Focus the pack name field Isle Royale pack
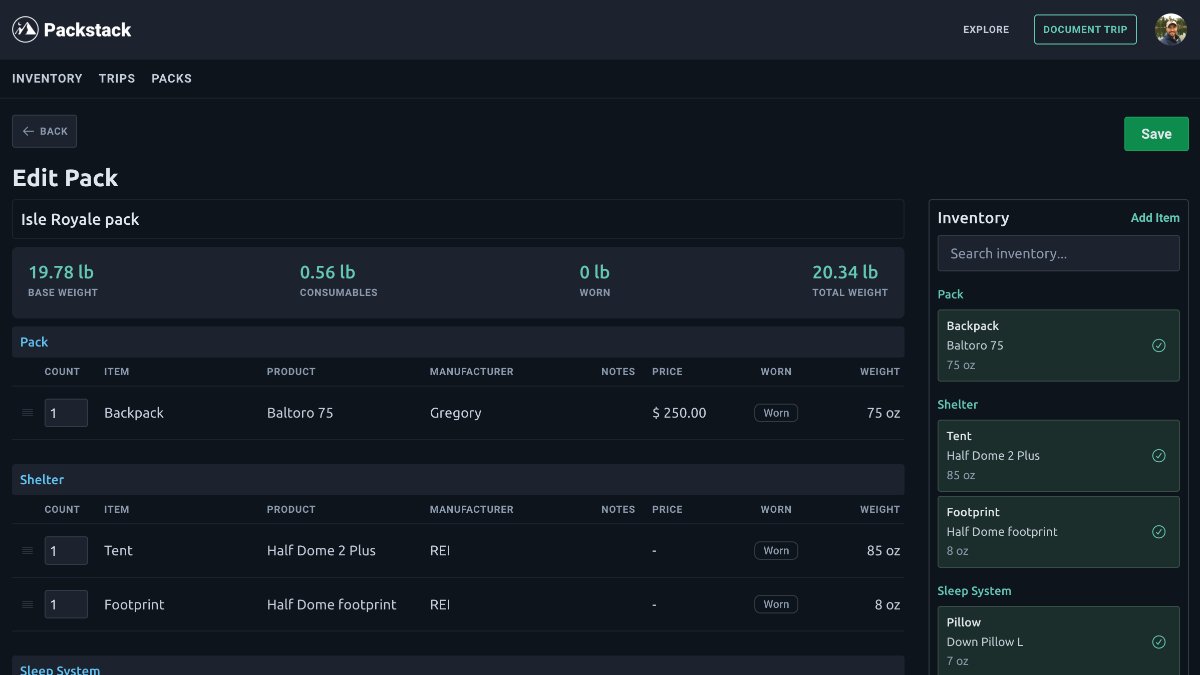Screen dimensions: 1200x675 (458, 220)
